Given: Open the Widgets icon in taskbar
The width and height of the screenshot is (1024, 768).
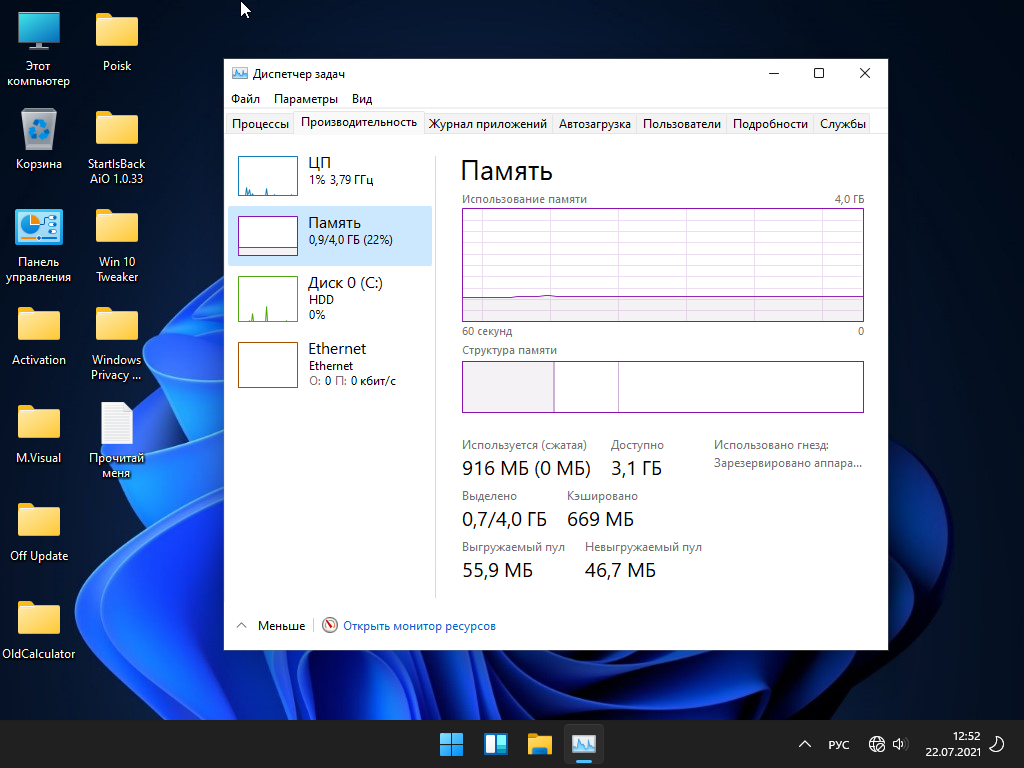Looking at the screenshot, I should [496, 744].
